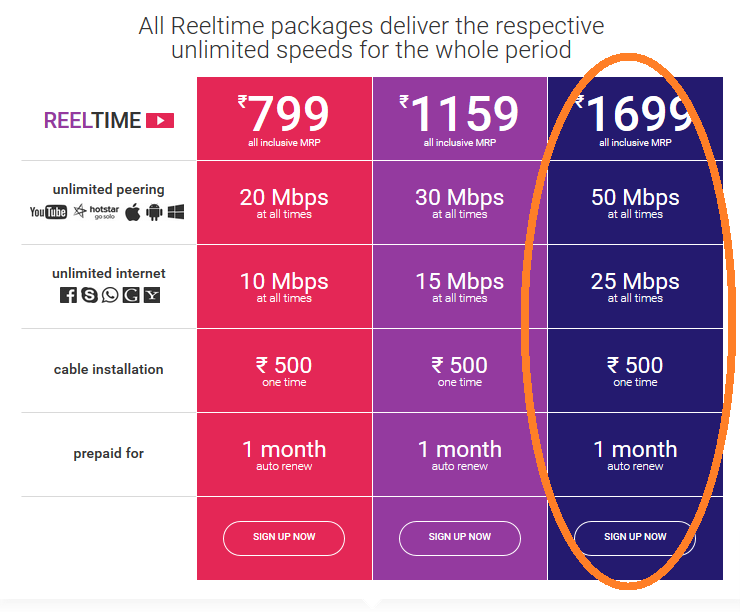Sign up now for the ₹1699 plan

(635, 537)
